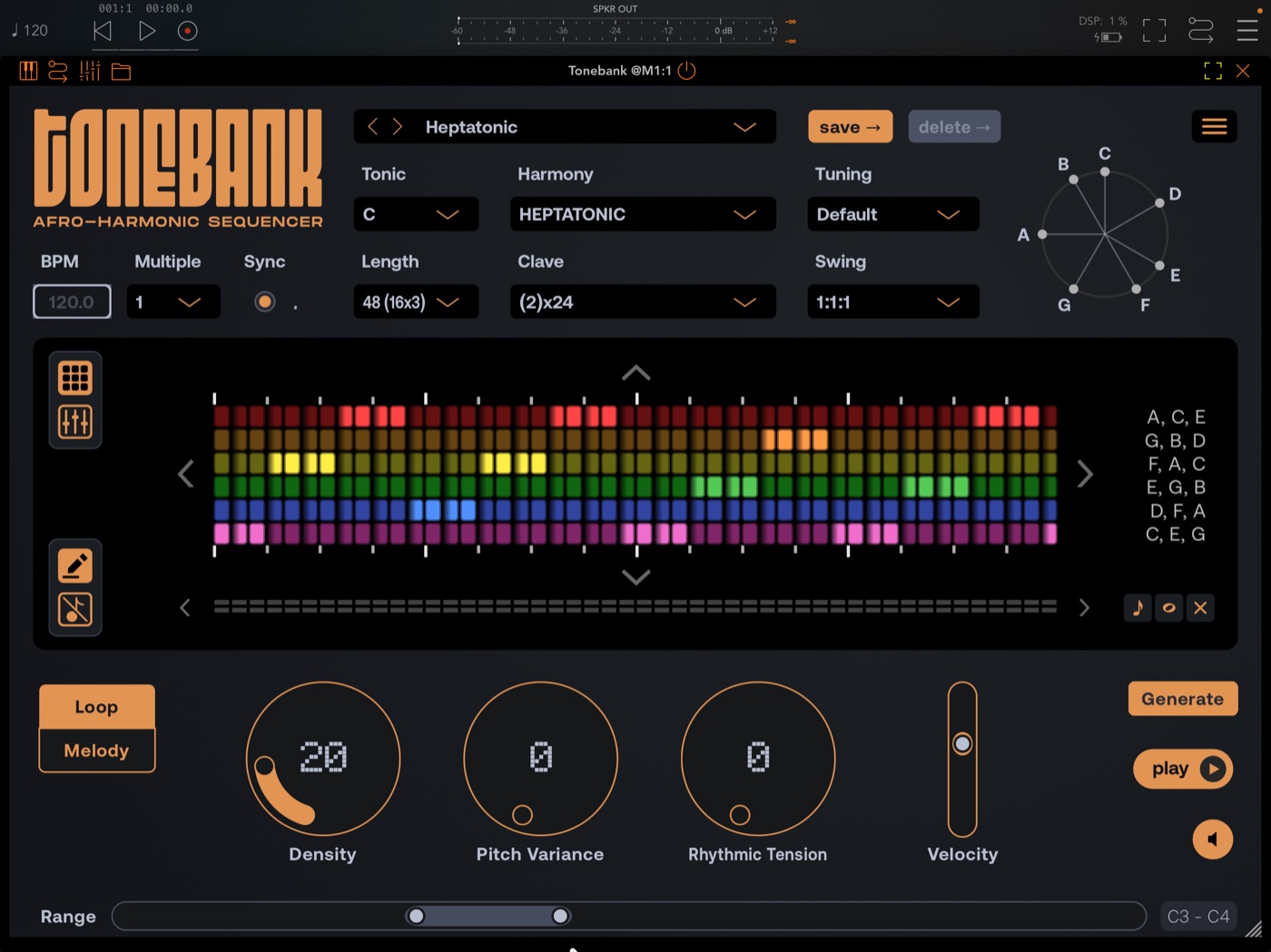The width and height of the screenshot is (1271, 952).
Task: Click the Range slider left handle
Action: [416, 917]
